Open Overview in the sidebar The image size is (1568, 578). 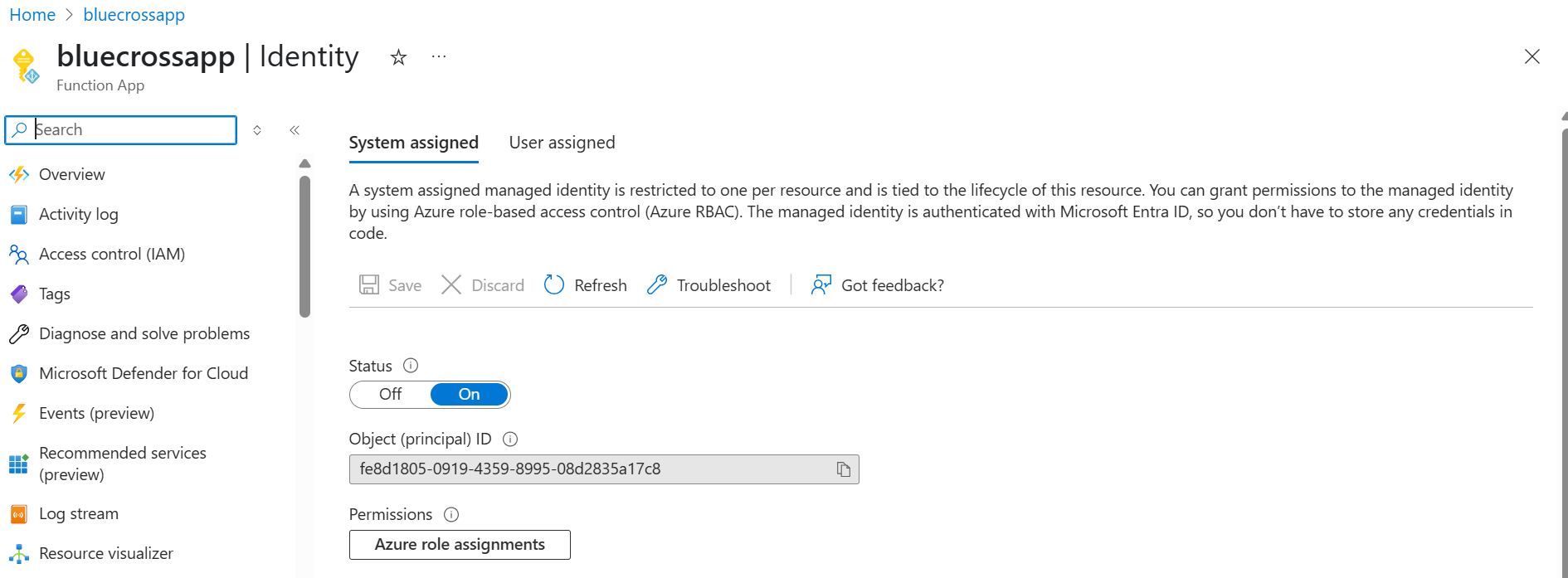coord(72,174)
